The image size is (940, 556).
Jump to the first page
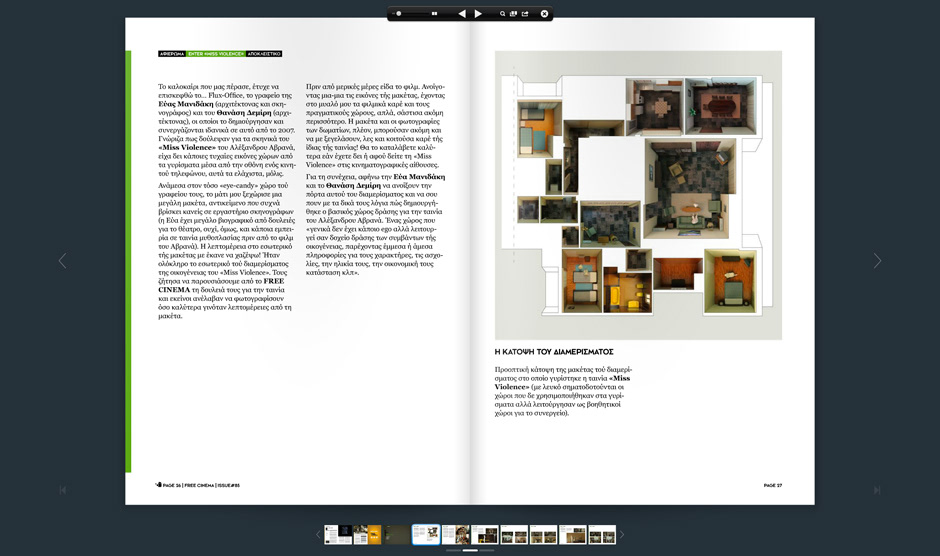(x=63, y=490)
